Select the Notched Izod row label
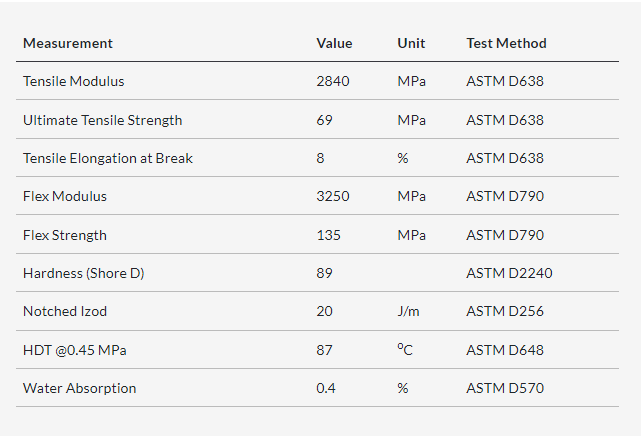Image resolution: width=641 pixels, height=436 pixels. click(x=65, y=311)
